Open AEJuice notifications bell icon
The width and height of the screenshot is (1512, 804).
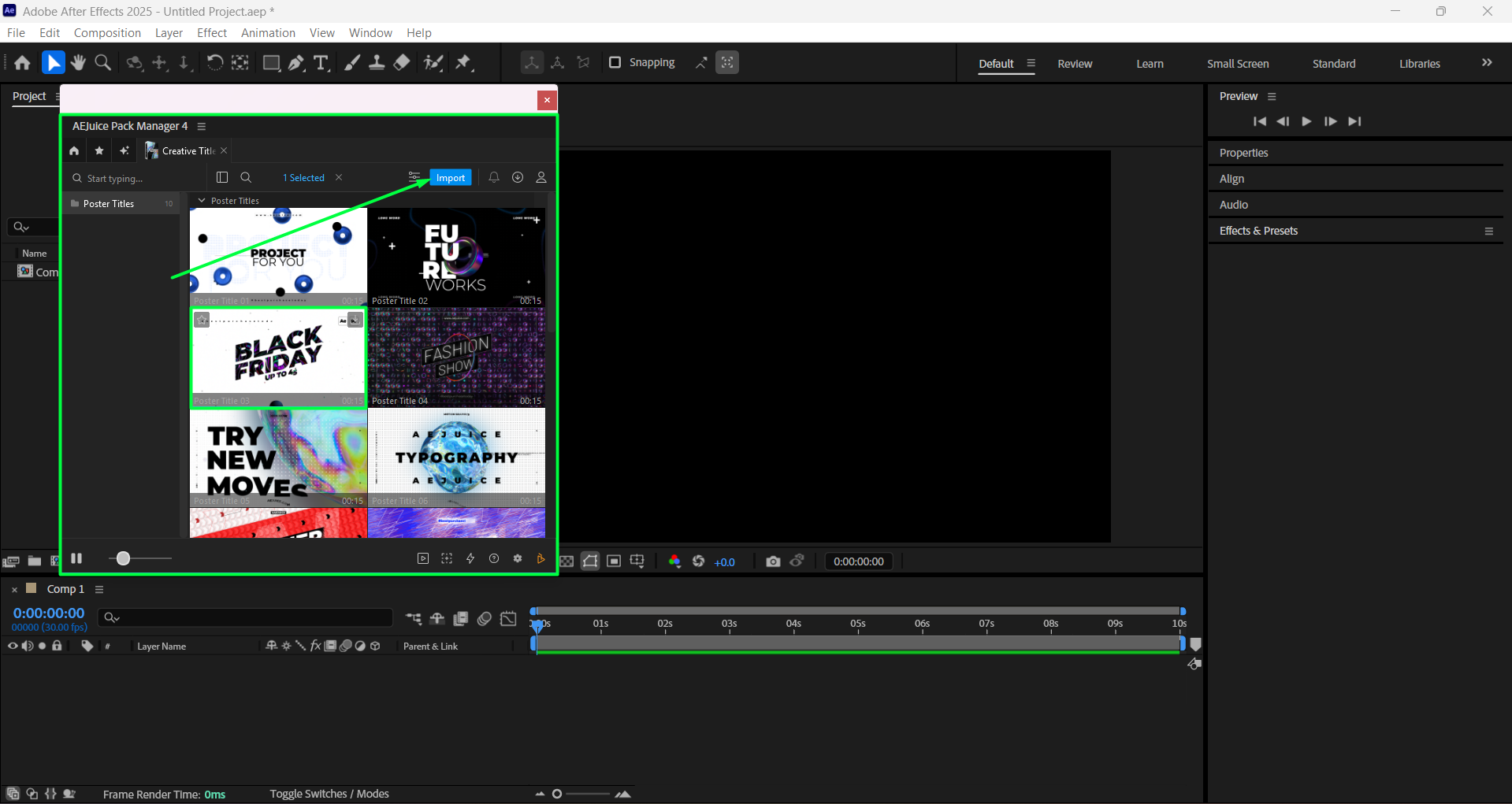[494, 178]
